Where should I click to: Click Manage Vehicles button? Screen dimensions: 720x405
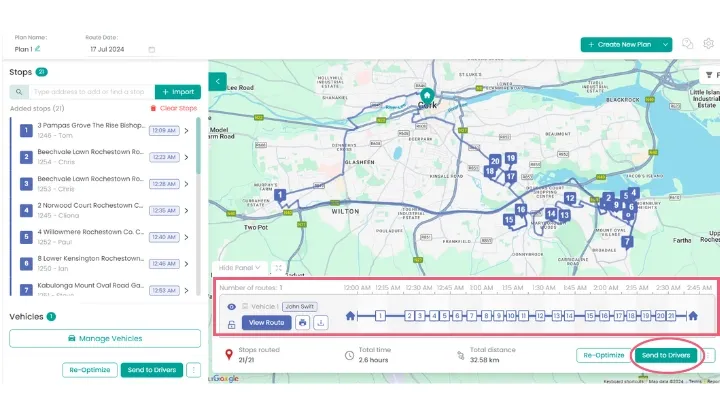point(104,339)
